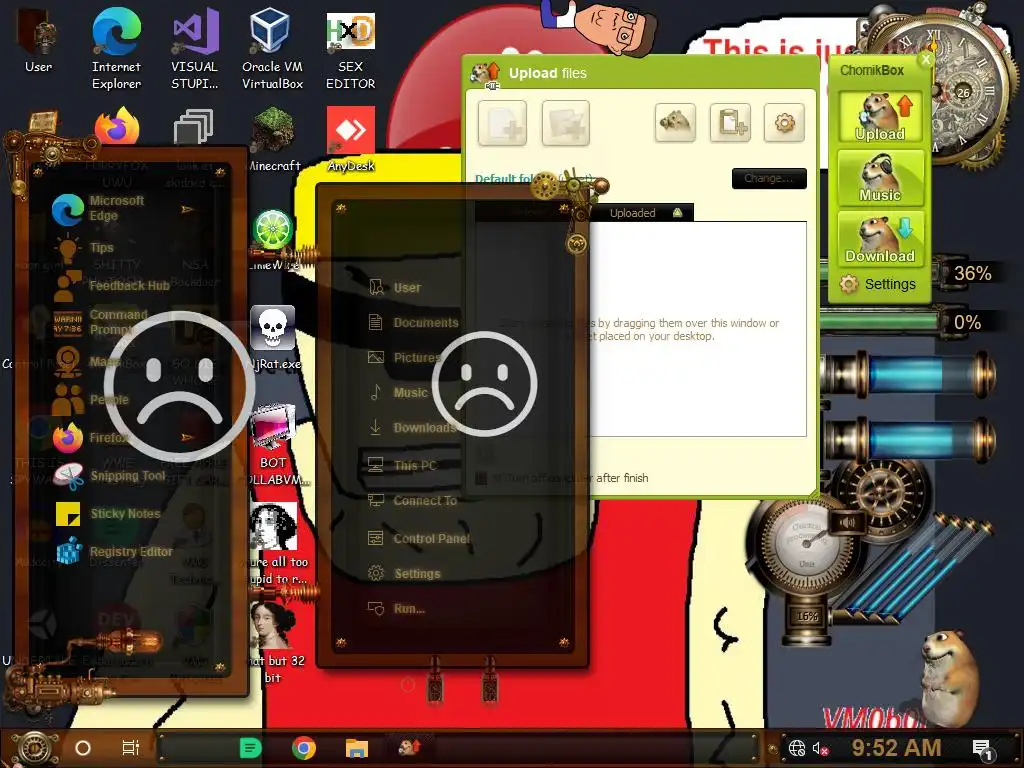This screenshot has height=768, width=1024.
Task: Launch Command Prompt from start menu
Action: pos(101,323)
